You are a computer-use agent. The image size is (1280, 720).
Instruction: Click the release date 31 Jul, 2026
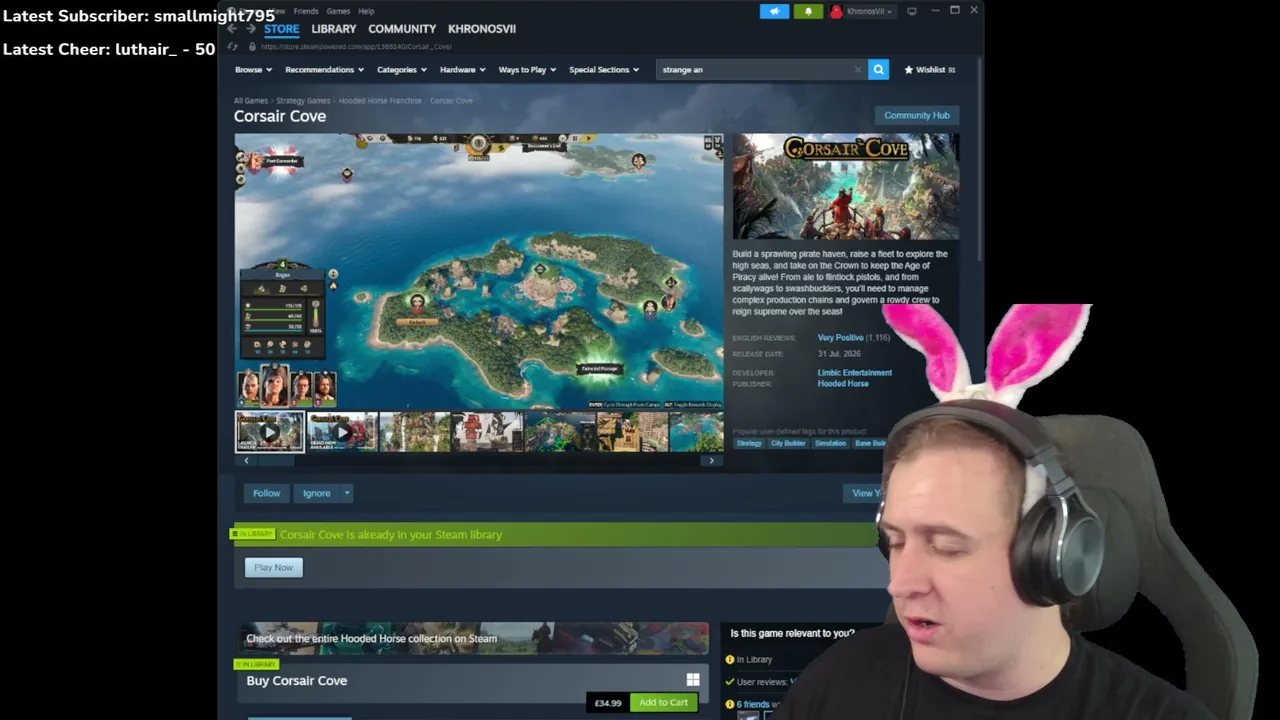tap(840, 354)
